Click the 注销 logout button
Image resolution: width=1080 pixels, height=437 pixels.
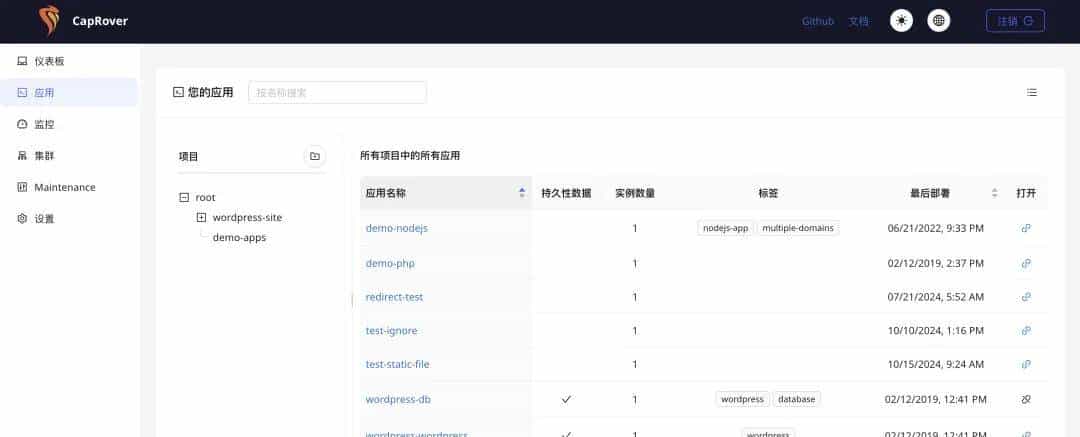pos(1015,21)
